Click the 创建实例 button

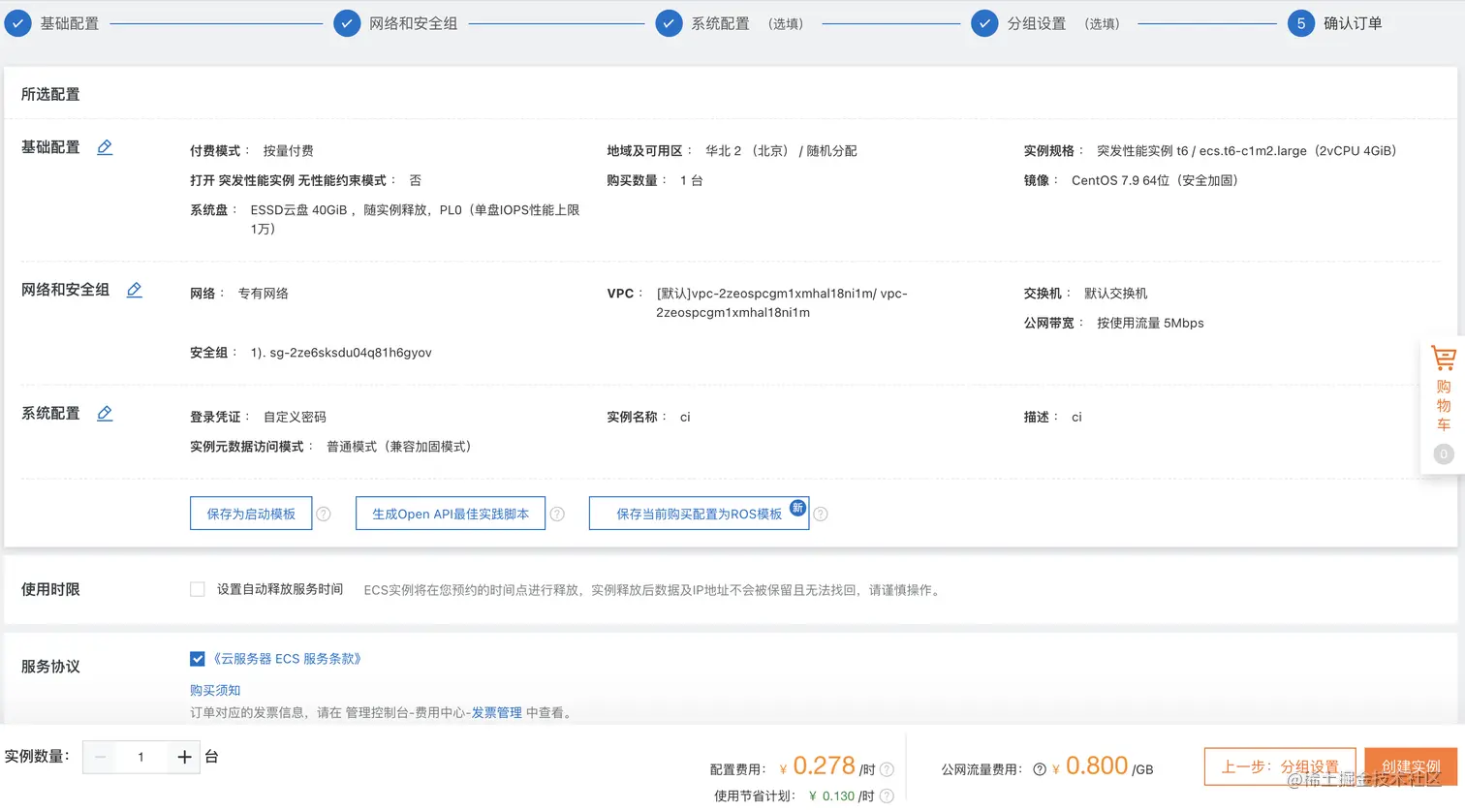click(1411, 765)
